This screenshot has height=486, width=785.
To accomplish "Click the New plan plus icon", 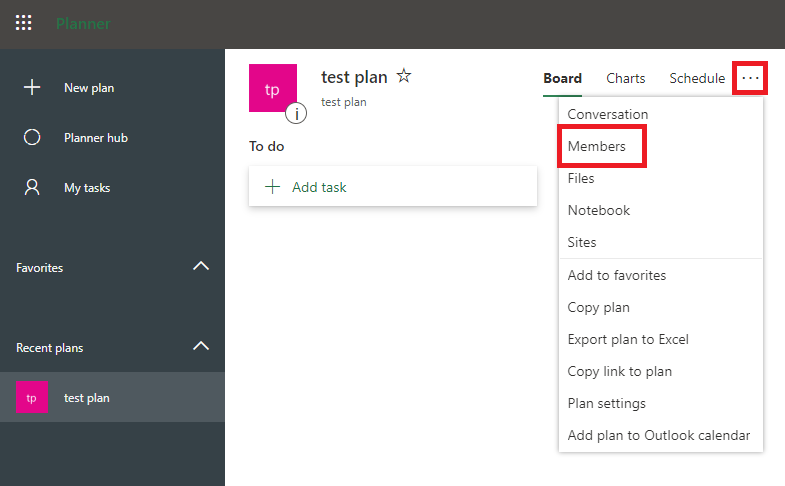I will [x=32, y=87].
